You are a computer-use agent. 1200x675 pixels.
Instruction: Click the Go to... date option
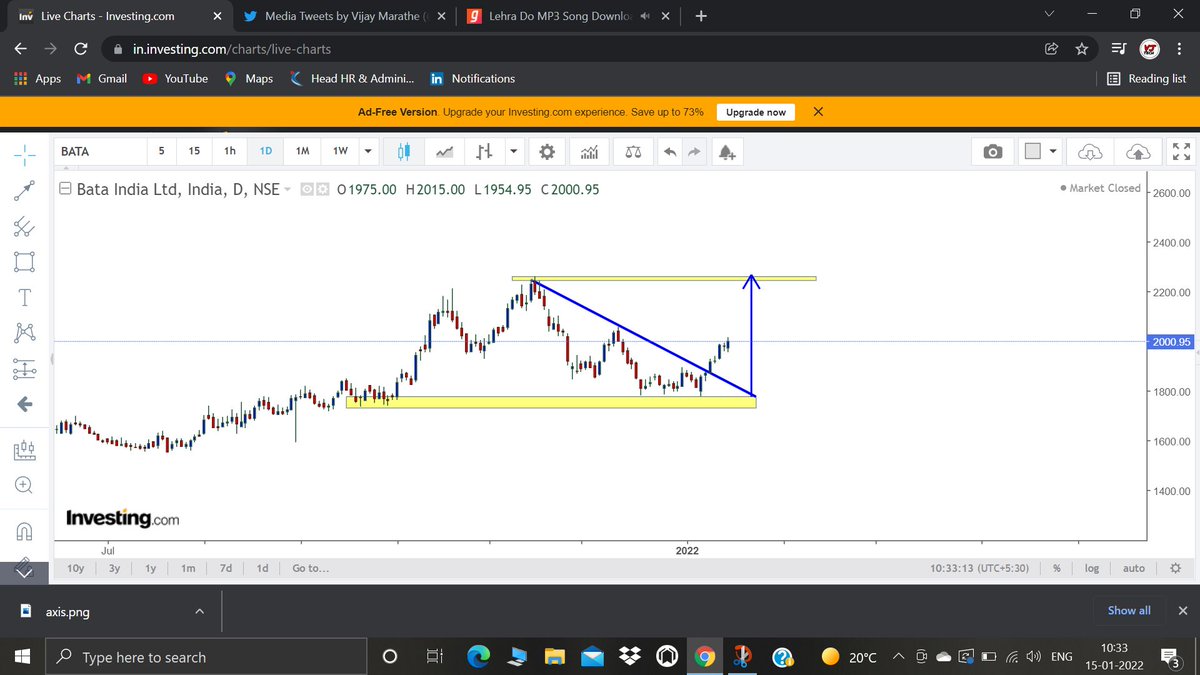pyautogui.click(x=311, y=568)
